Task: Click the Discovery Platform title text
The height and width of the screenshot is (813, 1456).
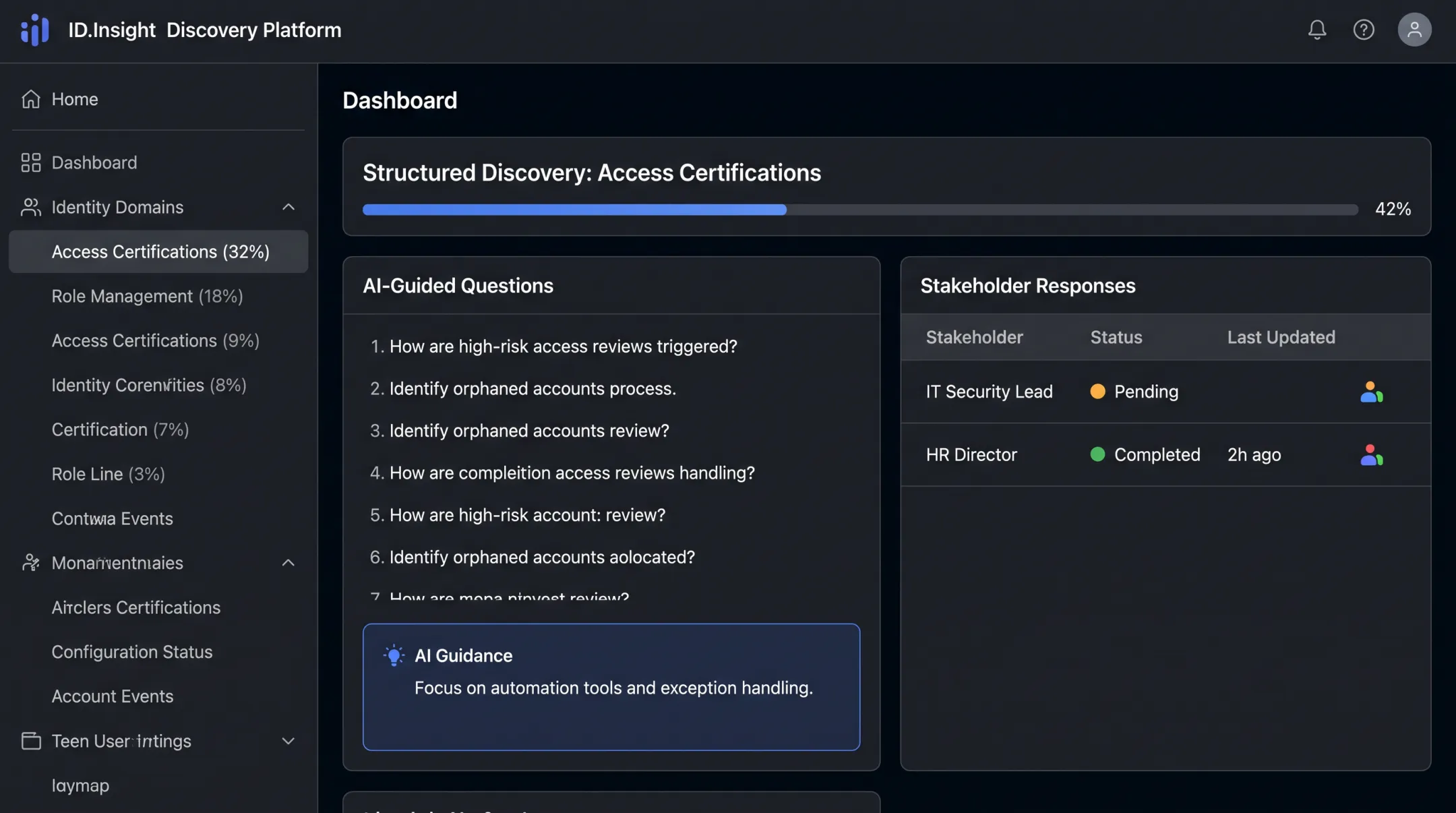Action: point(253,30)
